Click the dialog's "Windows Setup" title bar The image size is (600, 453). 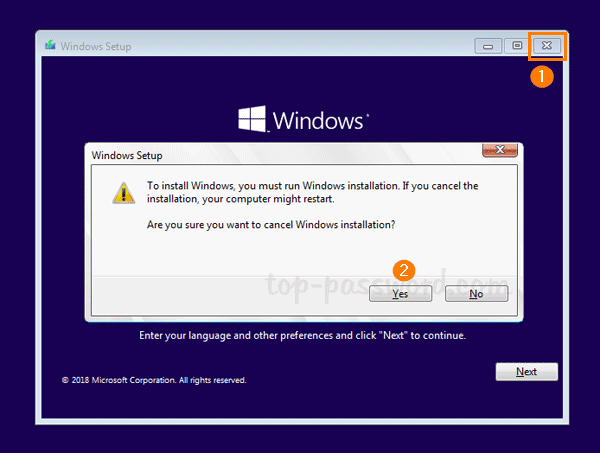(127, 155)
